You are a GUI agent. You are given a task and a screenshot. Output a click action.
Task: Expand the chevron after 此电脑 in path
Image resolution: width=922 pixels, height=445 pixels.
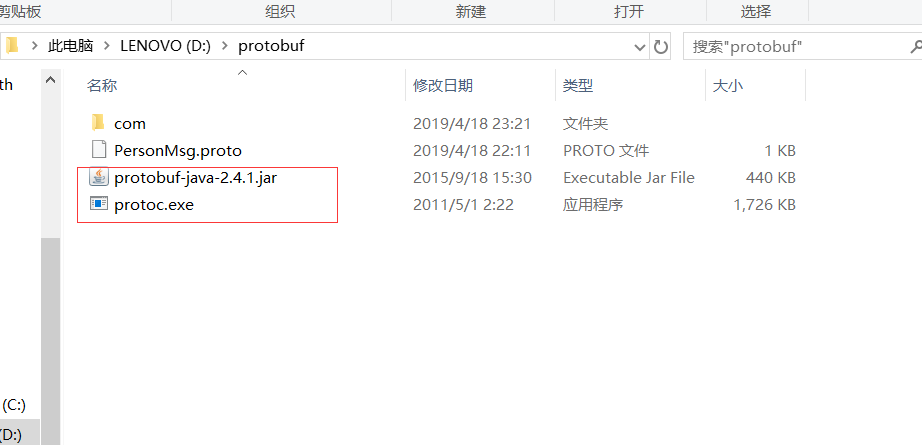(x=106, y=46)
